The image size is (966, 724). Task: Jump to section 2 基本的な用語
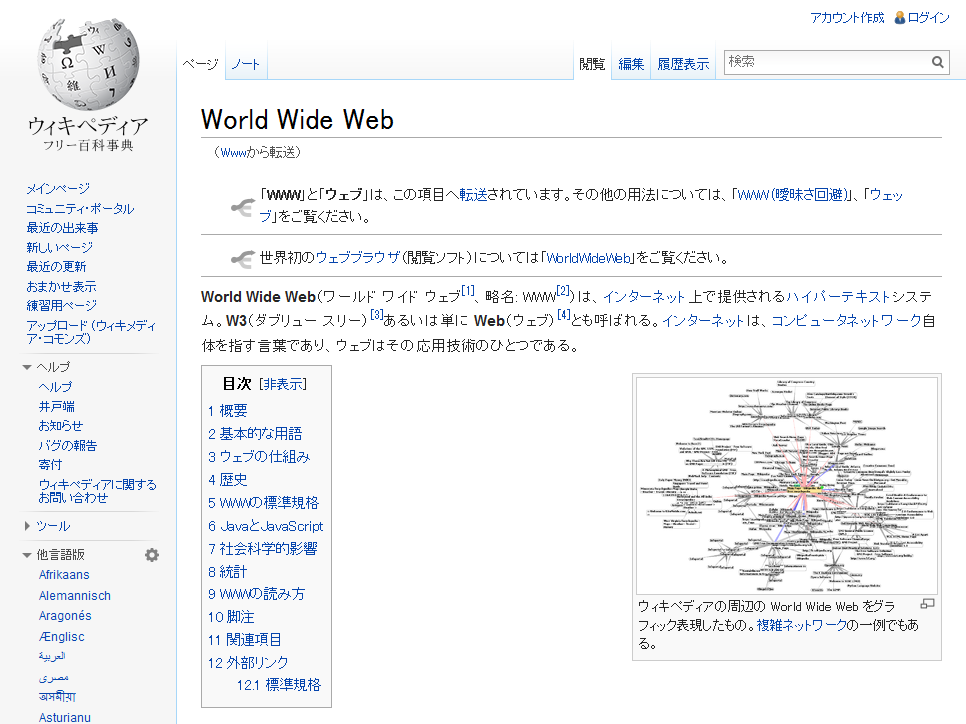(255, 434)
